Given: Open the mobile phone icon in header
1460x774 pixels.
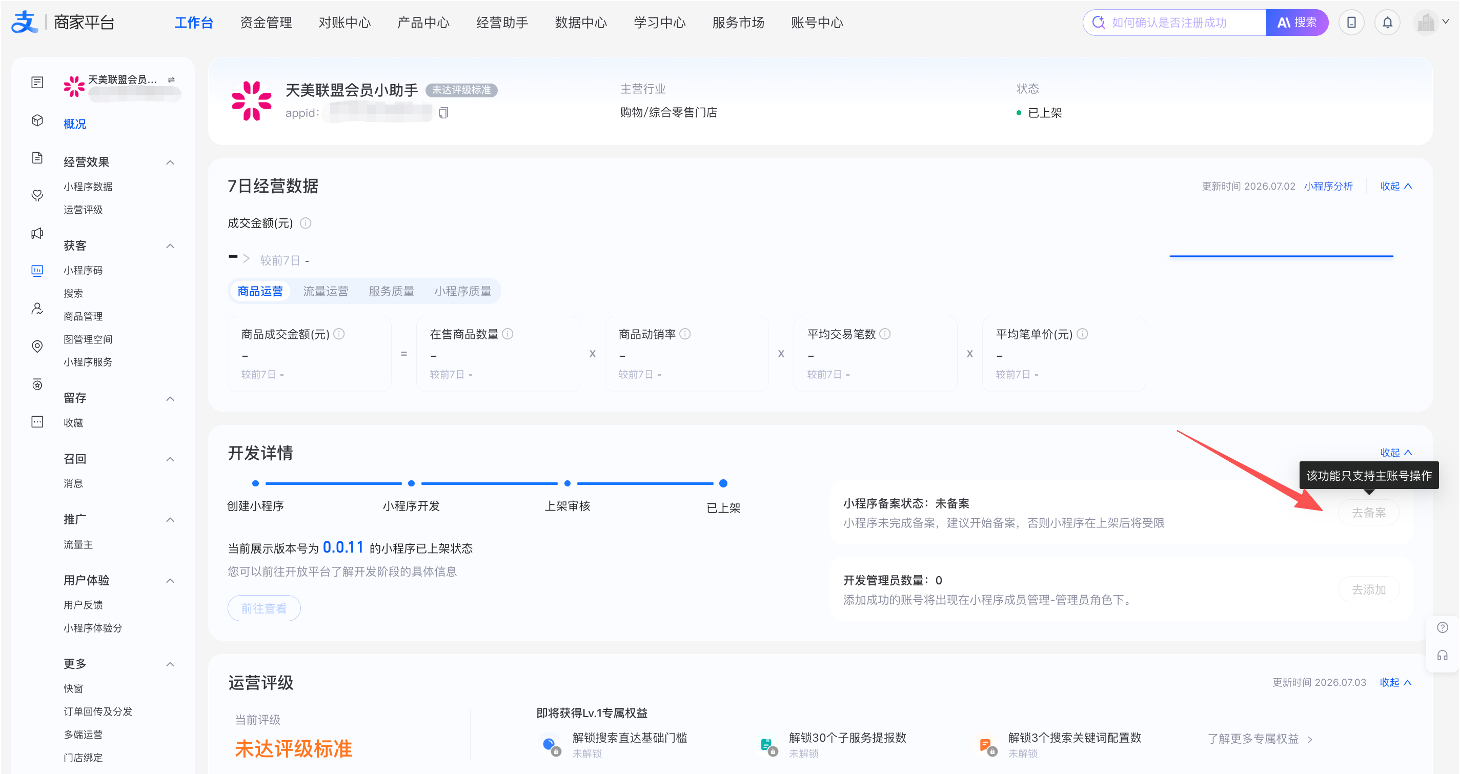Looking at the screenshot, I should click(x=1352, y=22).
